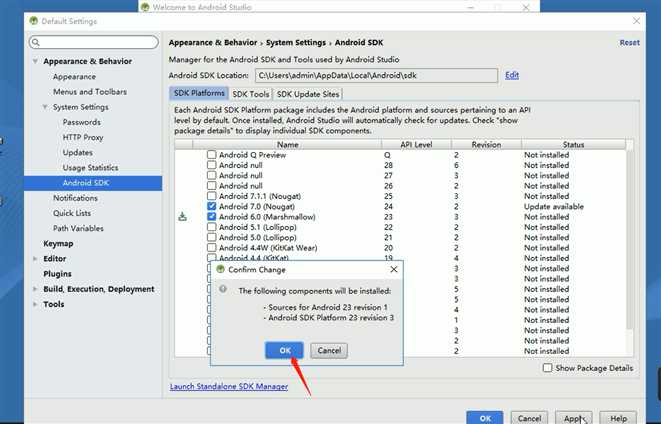This screenshot has height=424, width=661.
Task: Select Notifications in settings tree
Action: [75, 198]
